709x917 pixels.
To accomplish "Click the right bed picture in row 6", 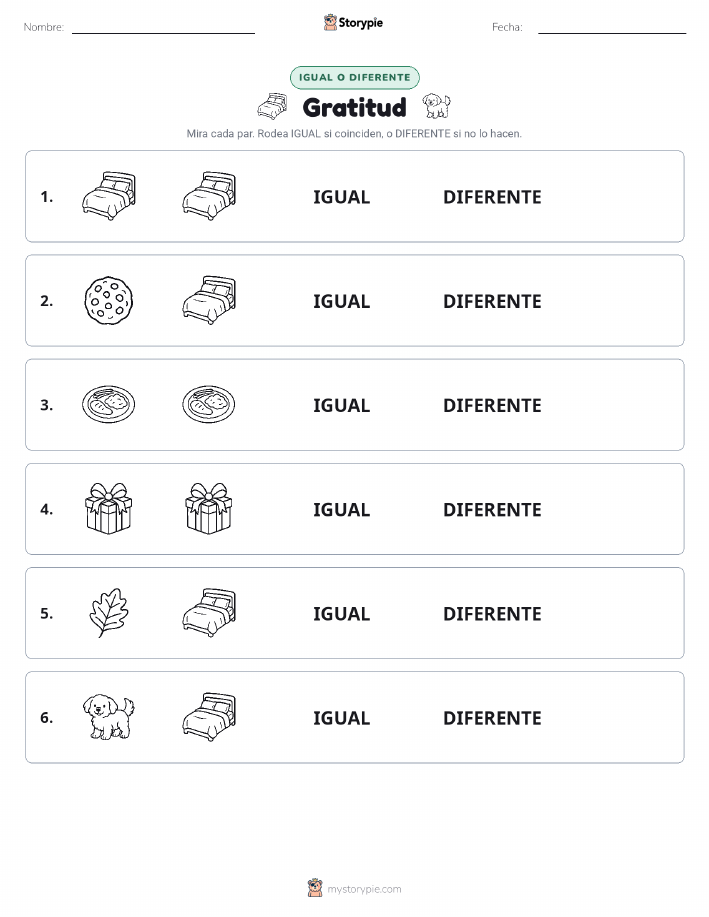I will click(209, 717).
